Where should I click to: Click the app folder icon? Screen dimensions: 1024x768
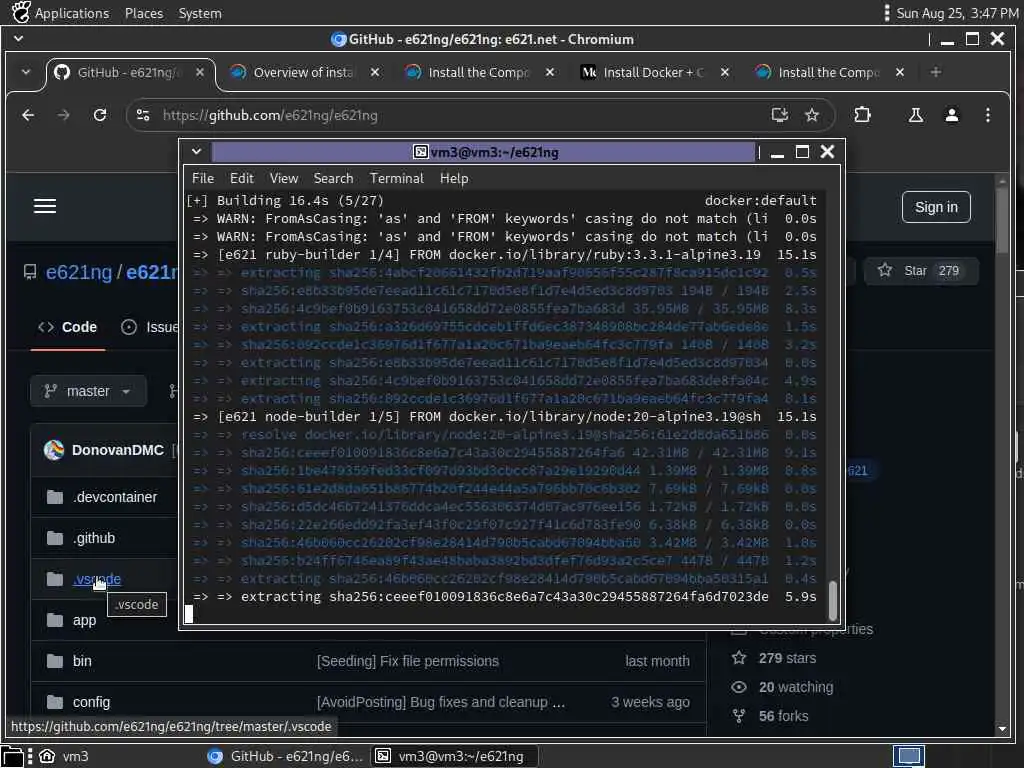[55, 620]
